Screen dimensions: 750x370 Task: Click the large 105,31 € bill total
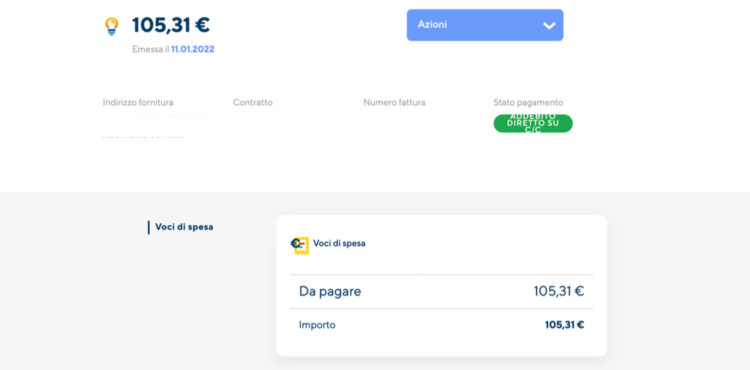pos(171,25)
